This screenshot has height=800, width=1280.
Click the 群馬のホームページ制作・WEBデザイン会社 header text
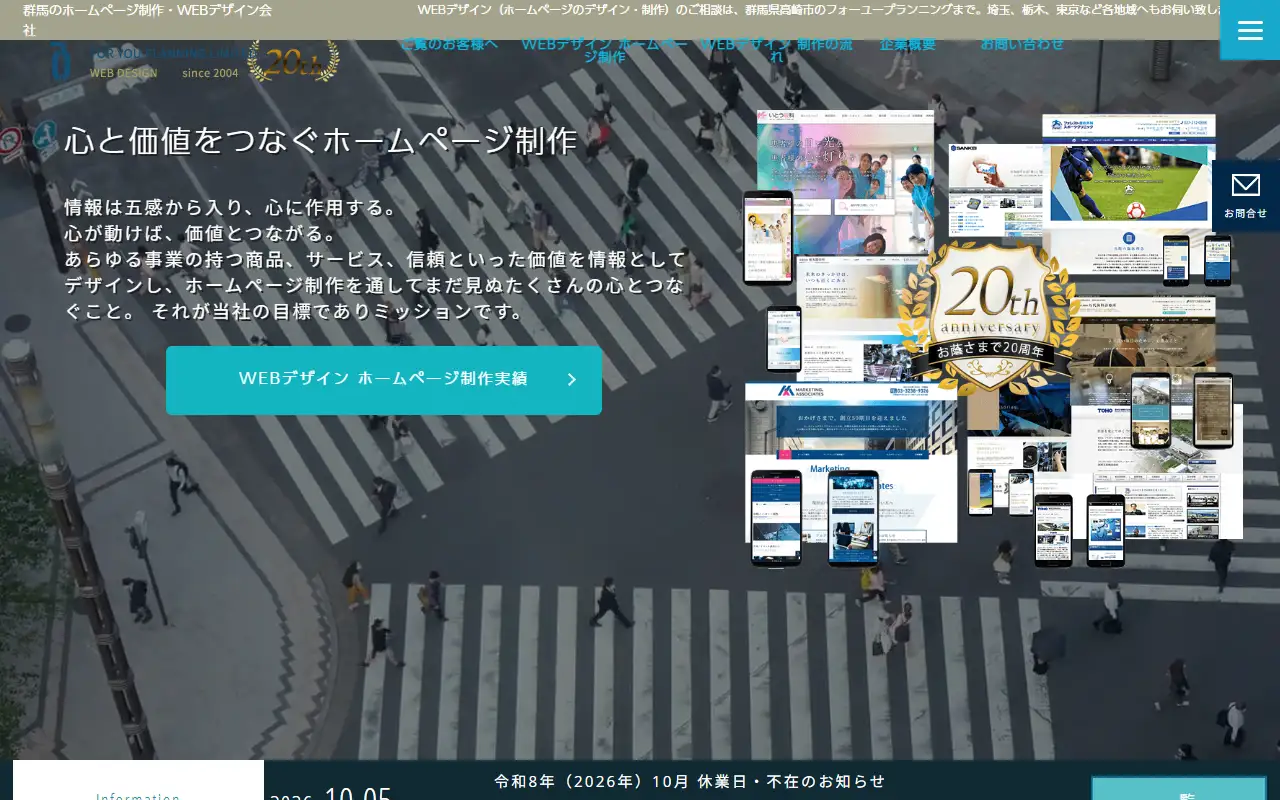pyautogui.click(x=147, y=20)
